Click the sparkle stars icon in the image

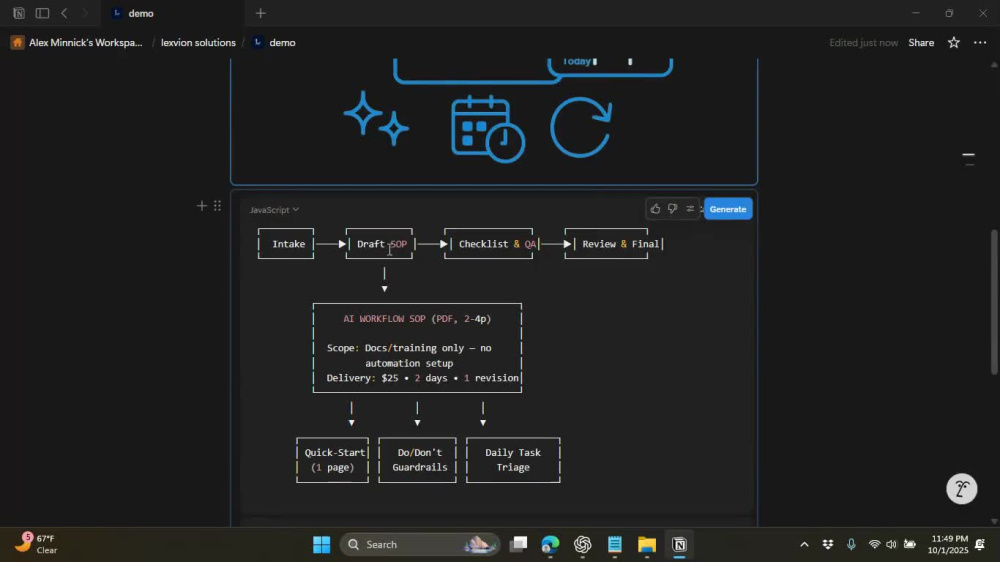(x=376, y=119)
